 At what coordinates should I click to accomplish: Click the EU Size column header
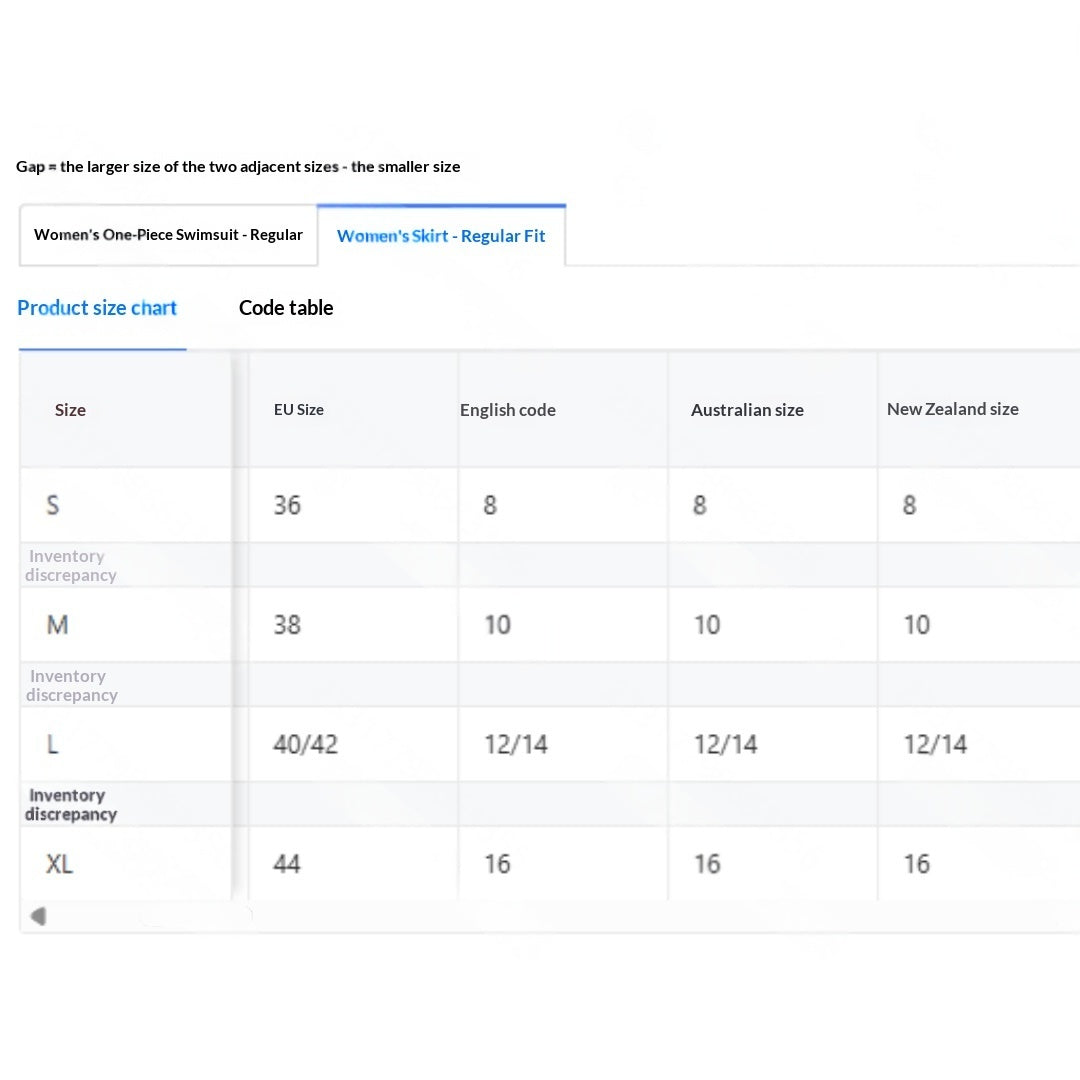point(299,410)
